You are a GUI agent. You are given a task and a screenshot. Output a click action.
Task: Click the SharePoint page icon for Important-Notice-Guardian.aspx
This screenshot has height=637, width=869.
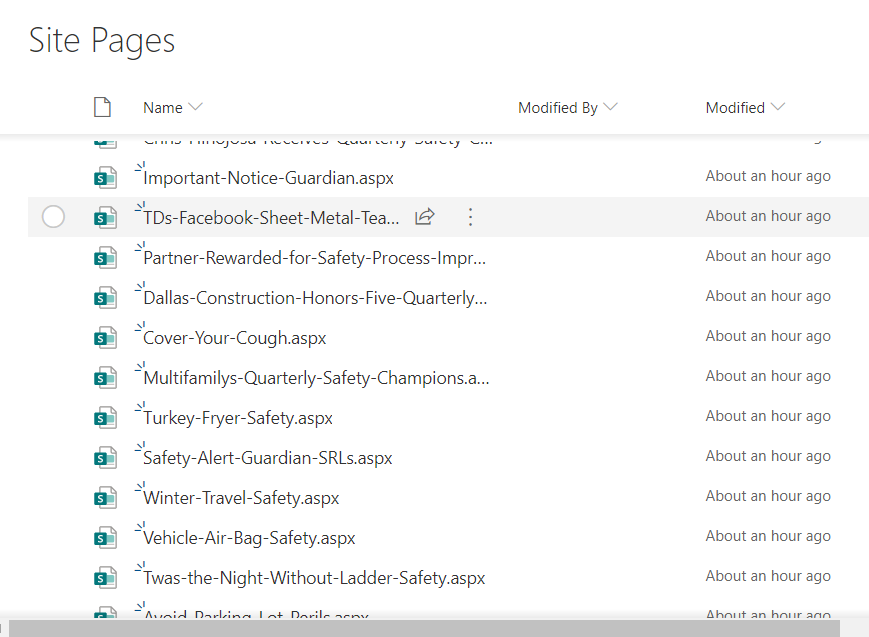point(105,178)
